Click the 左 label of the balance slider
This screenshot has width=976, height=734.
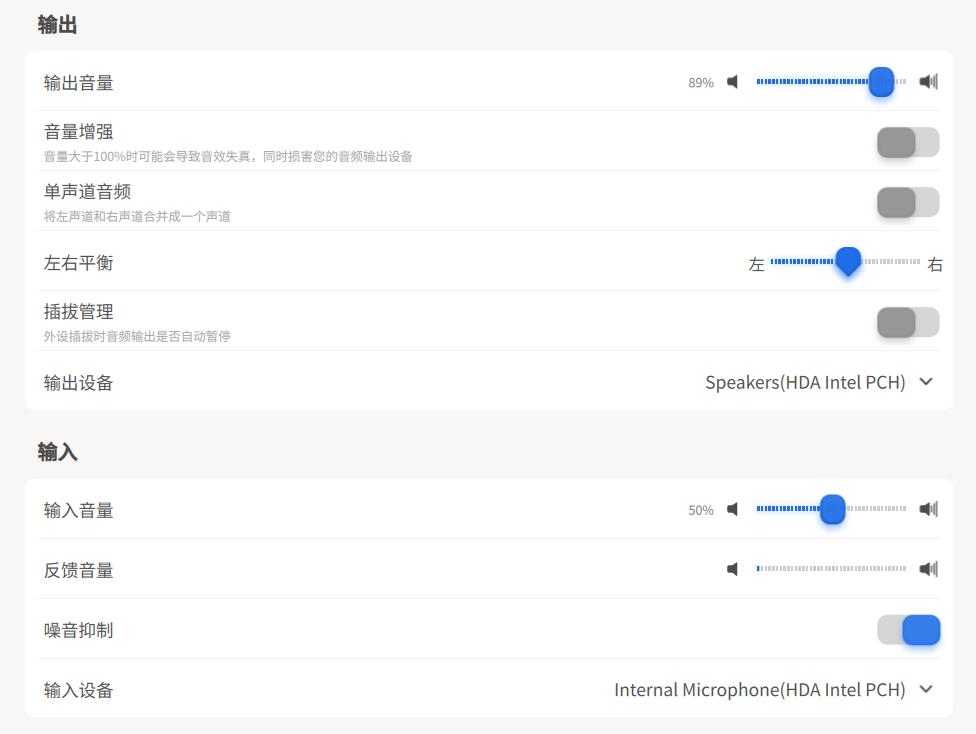(756, 265)
